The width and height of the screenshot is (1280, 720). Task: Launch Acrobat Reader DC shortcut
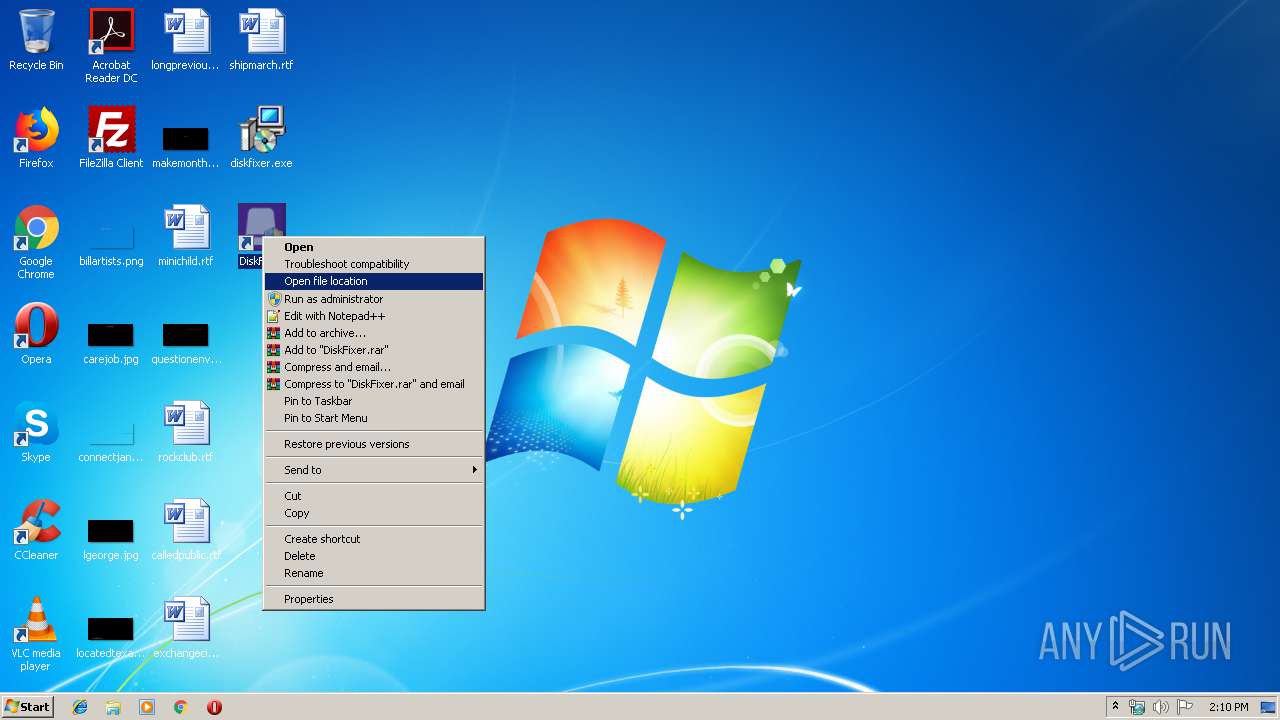(111, 45)
